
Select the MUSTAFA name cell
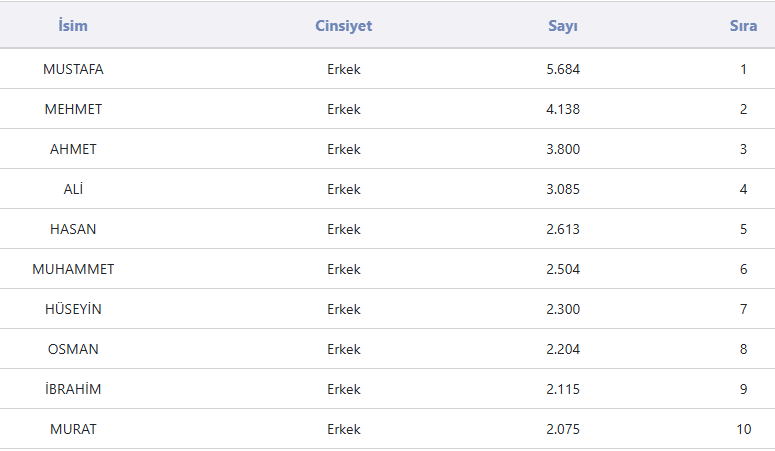pos(73,69)
